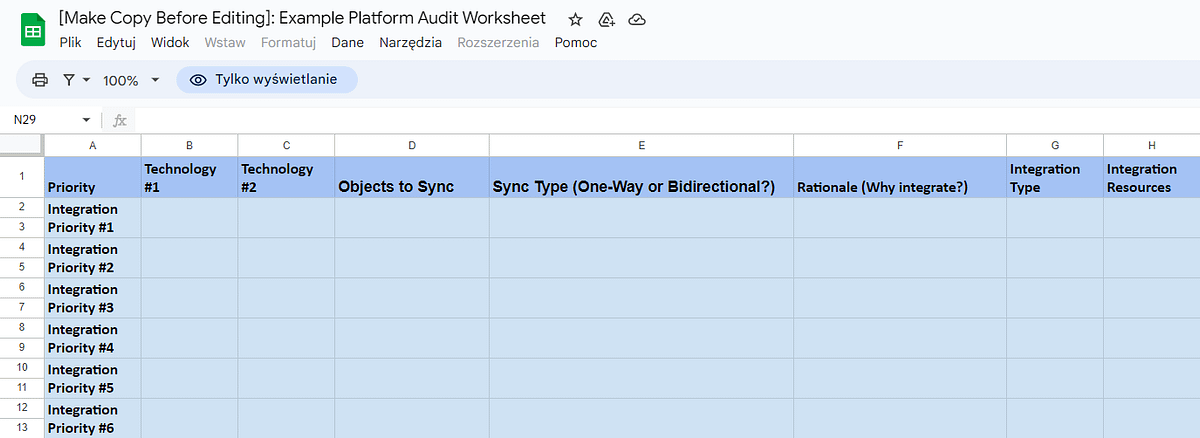Viewport: 1200px width, 438px height.
Task: Select the Integration Priority #4 cell
Action: click(92, 338)
